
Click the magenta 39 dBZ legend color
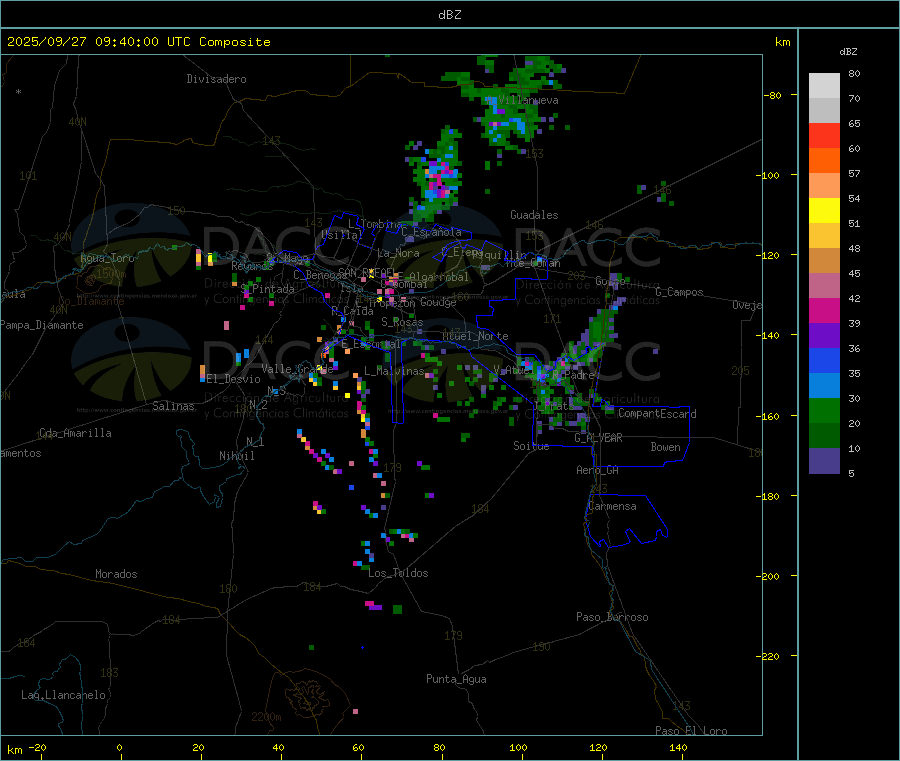point(824,310)
